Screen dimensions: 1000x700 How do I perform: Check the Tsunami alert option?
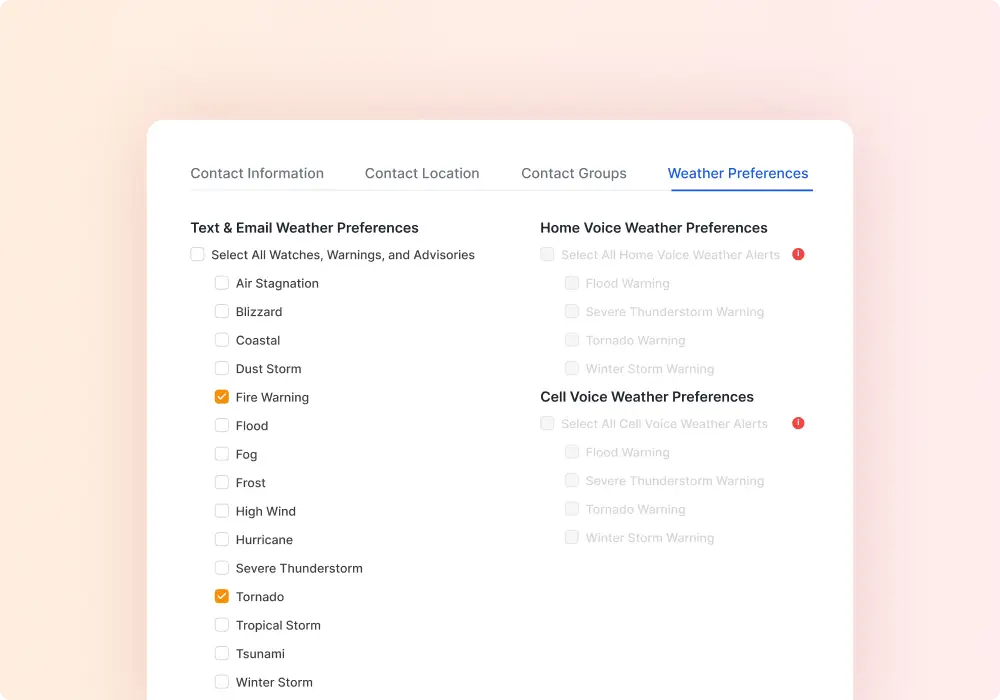coord(222,653)
